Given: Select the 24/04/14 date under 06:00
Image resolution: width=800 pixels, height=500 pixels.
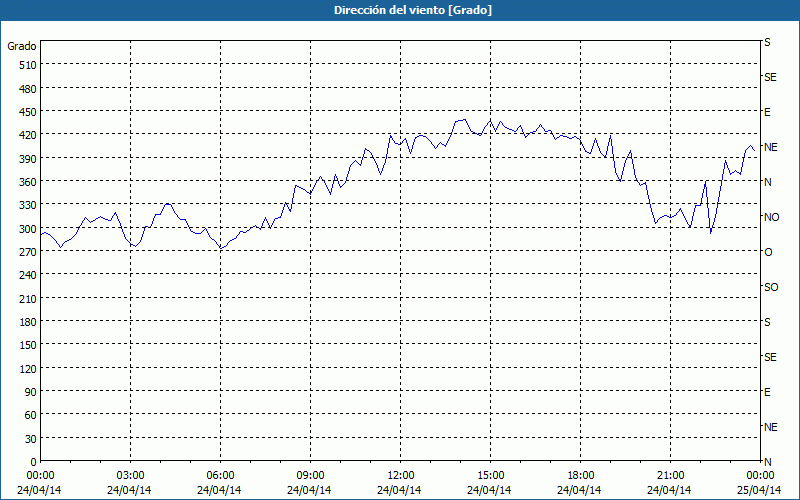Looking at the screenshot, I should (x=219, y=490).
